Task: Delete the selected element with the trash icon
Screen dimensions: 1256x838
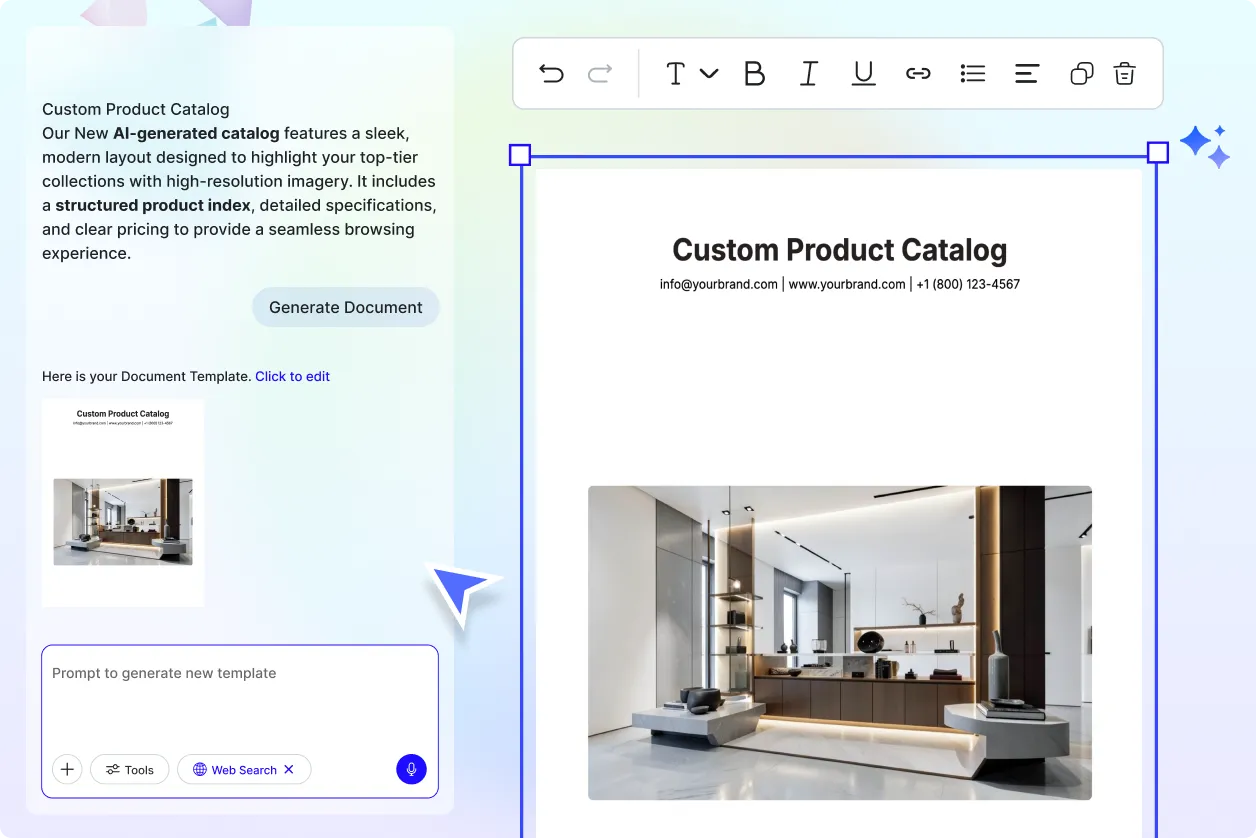Action: 1124,73
